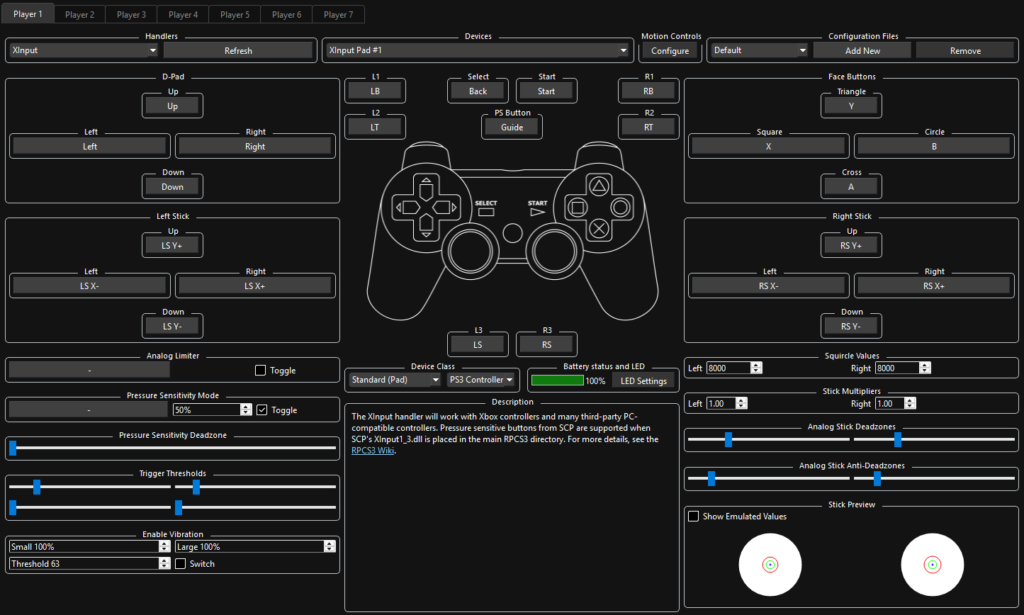Screen dimensions: 1024x615
Task: Remap the D-Pad Up button
Action: point(172,106)
